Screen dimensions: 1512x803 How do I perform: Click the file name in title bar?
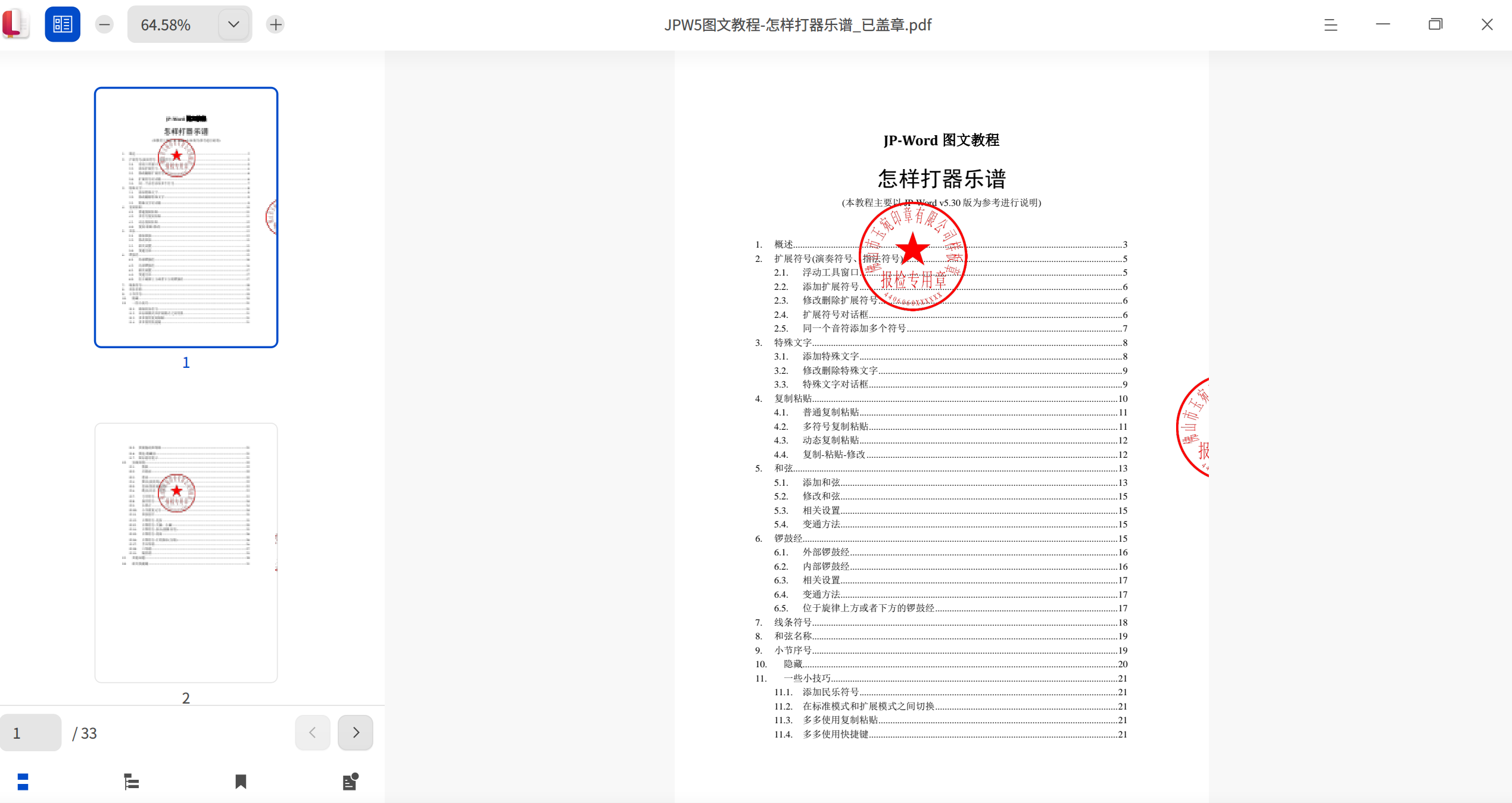[x=798, y=25]
